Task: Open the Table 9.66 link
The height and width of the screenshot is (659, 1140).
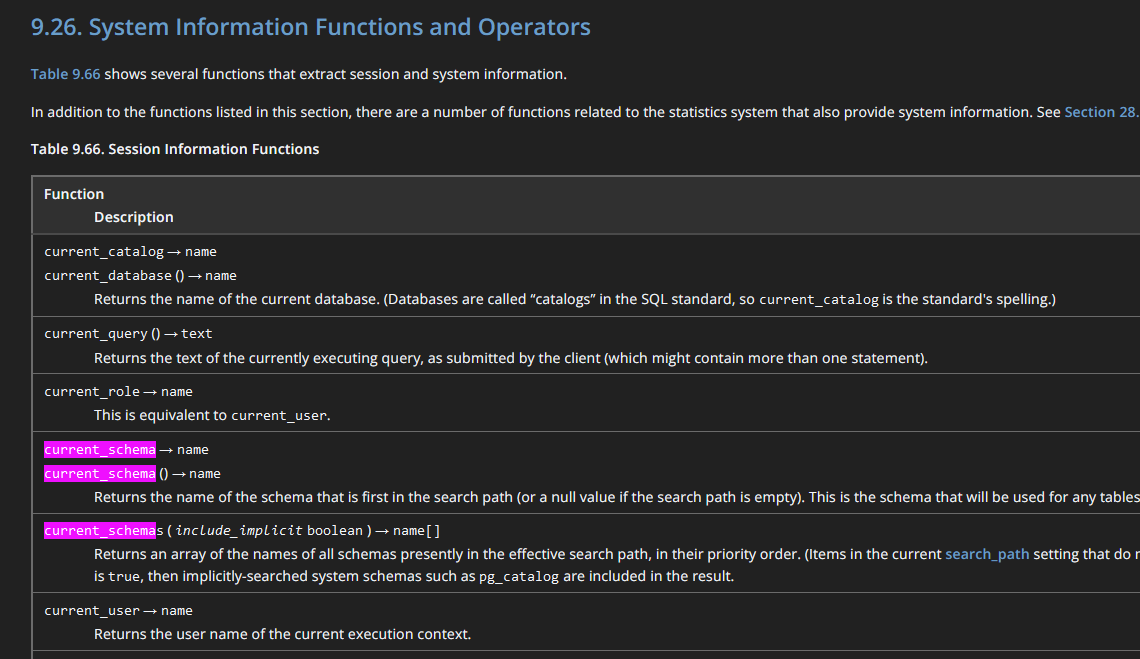Action: click(66, 74)
